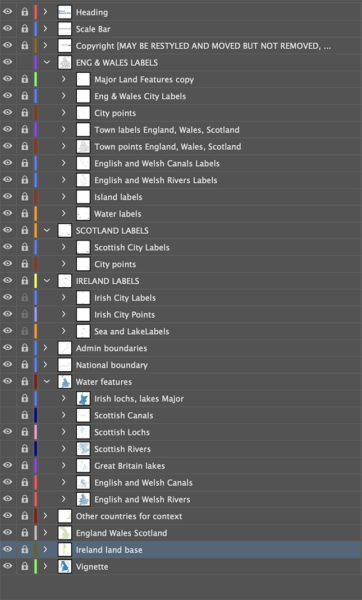
Task: Unlock the Water labels layer
Action: click(x=24, y=214)
